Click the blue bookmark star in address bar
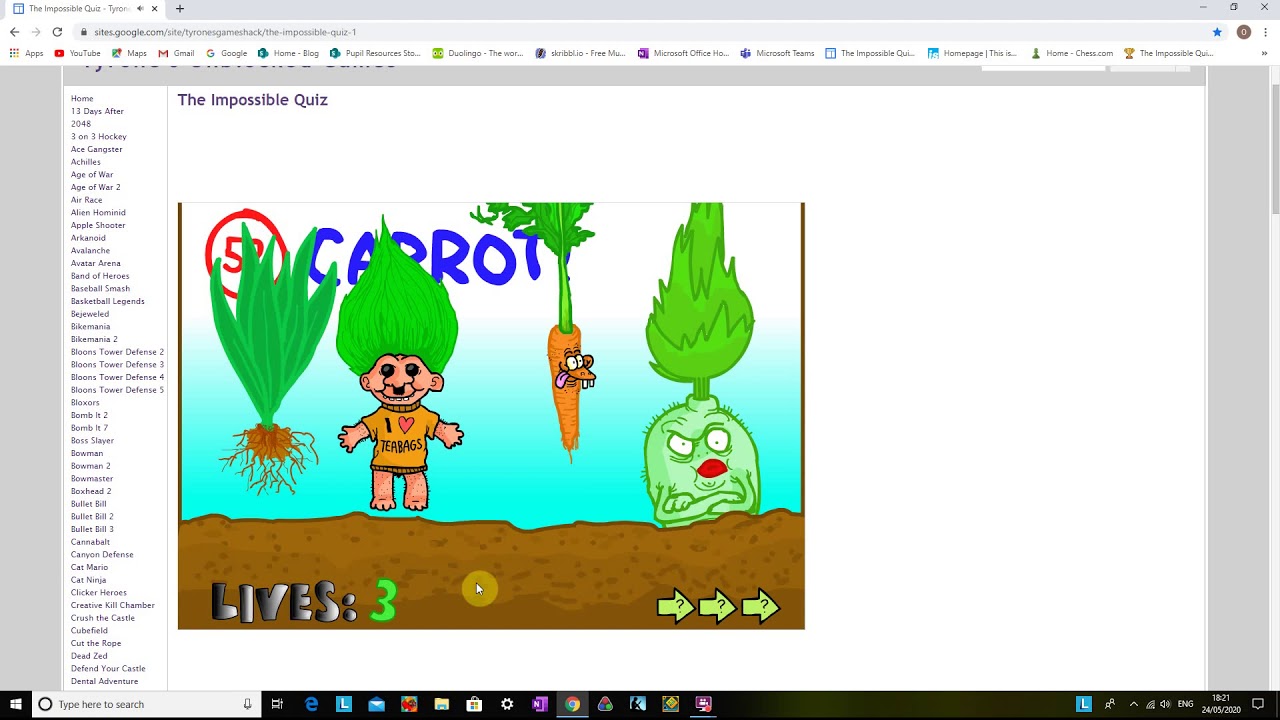This screenshot has width=1280, height=720. [x=1217, y=32]
